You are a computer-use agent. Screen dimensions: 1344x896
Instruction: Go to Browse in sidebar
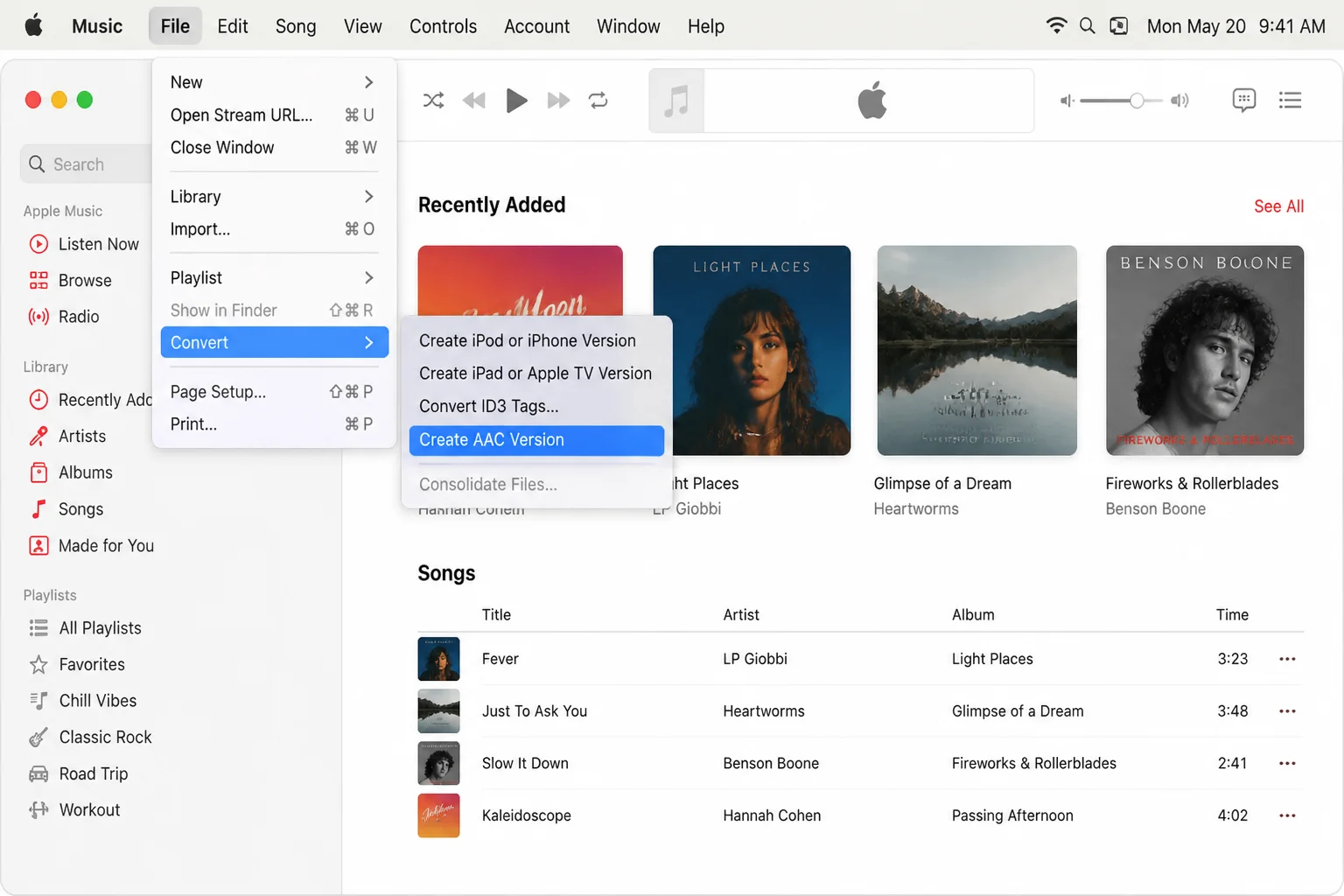click(x=71, y=281)
